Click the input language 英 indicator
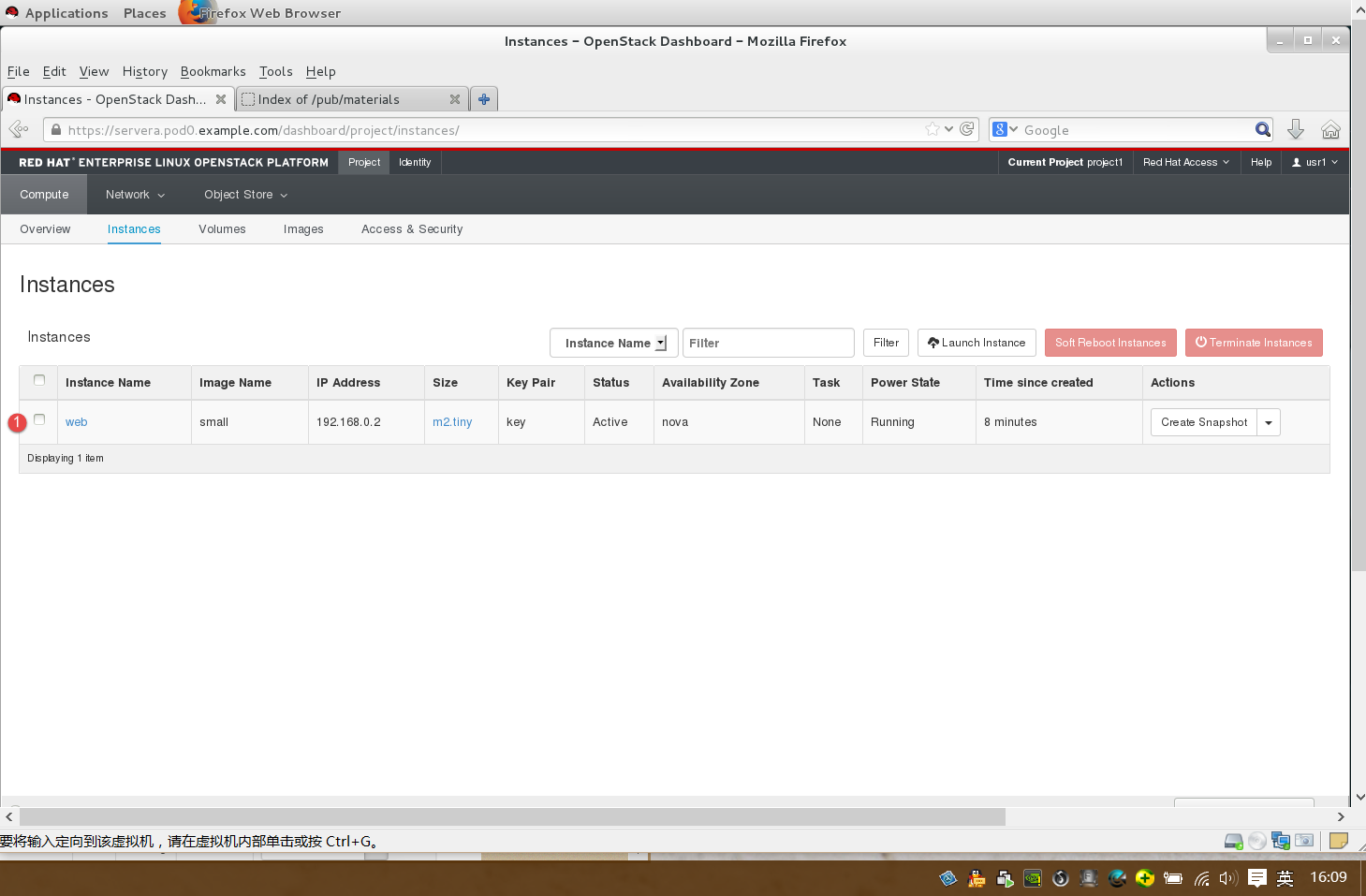 coord(1285,878)
